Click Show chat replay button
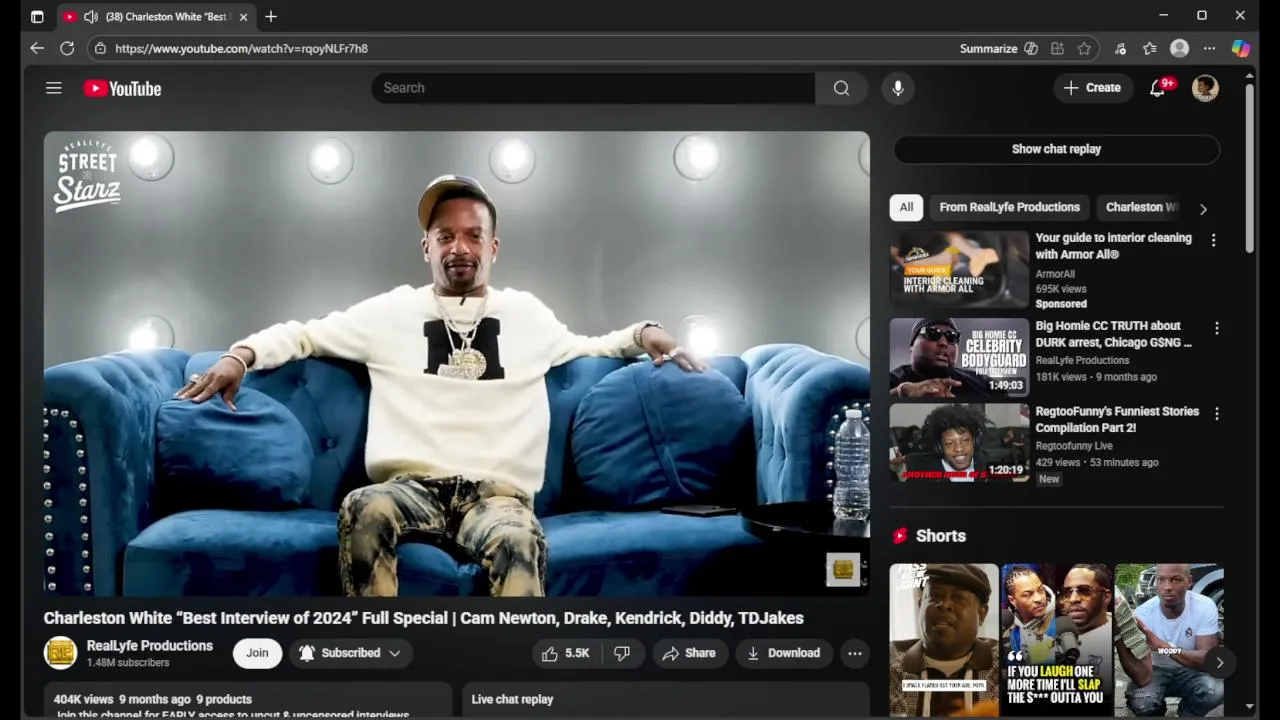This screenshot has height=720, width=1280. pos(1056,149)
